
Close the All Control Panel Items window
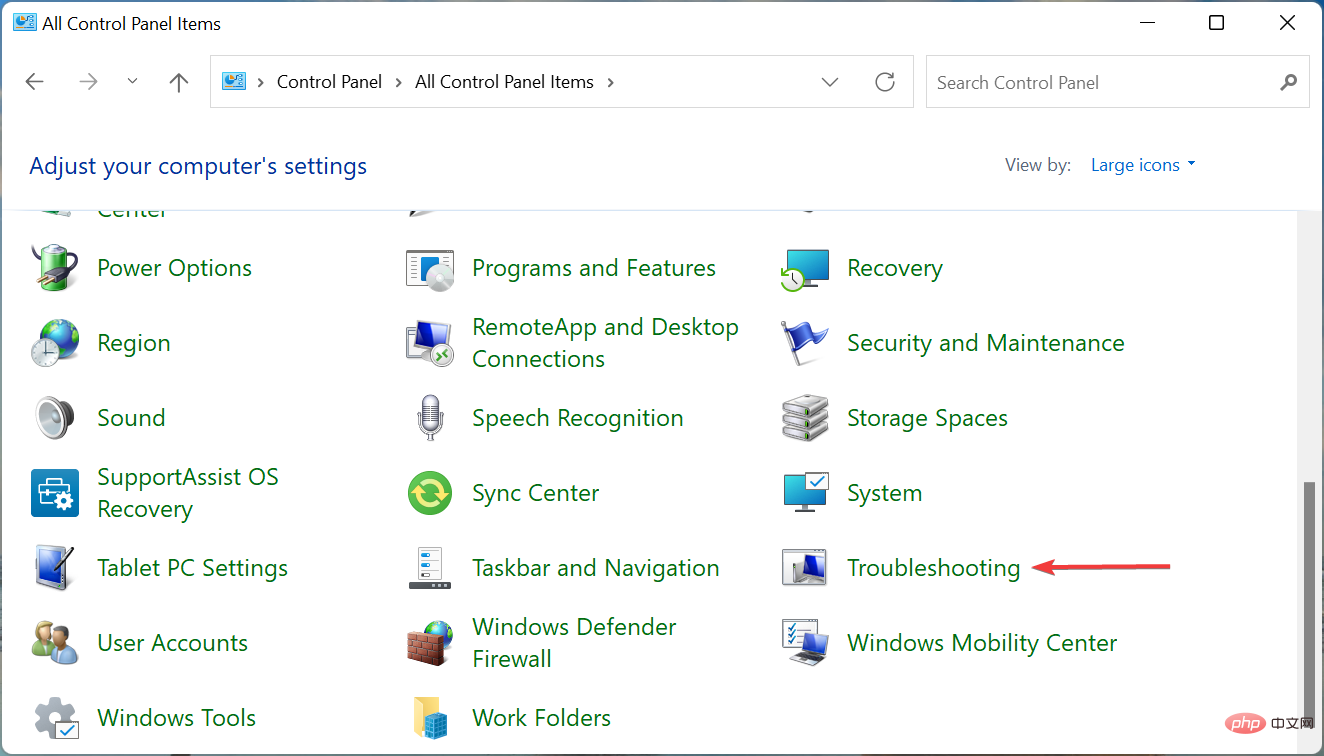pyautogui.click(x=1285, y=23)
